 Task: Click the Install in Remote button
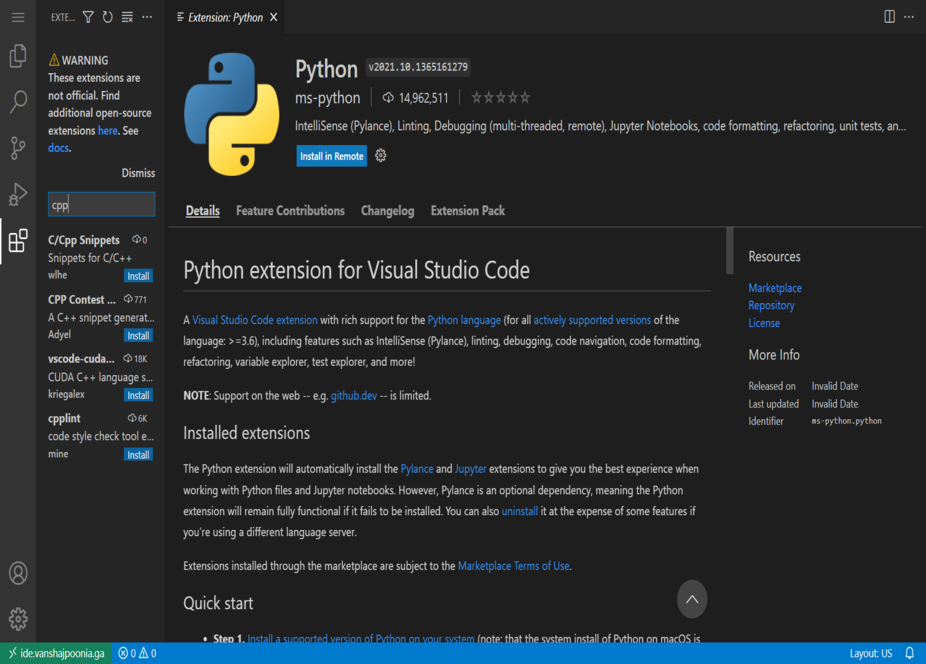click(331, 156)
